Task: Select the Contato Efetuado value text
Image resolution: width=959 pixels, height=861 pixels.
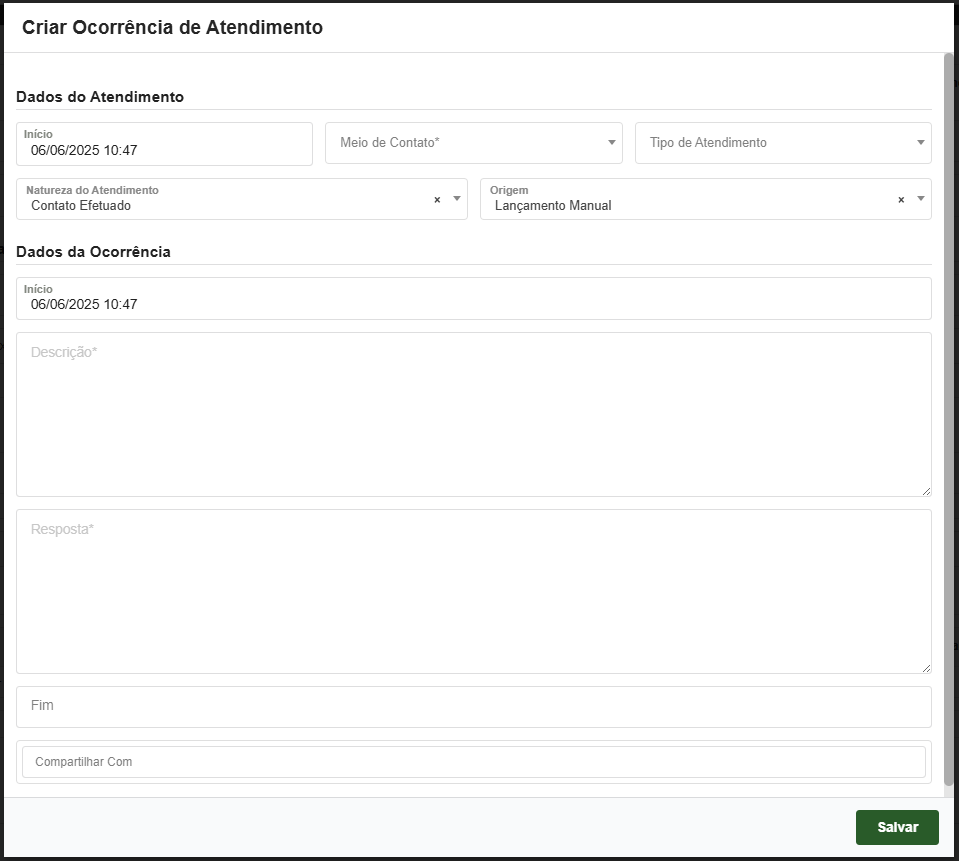Action: pyautogui.click(x=81, y=206)
